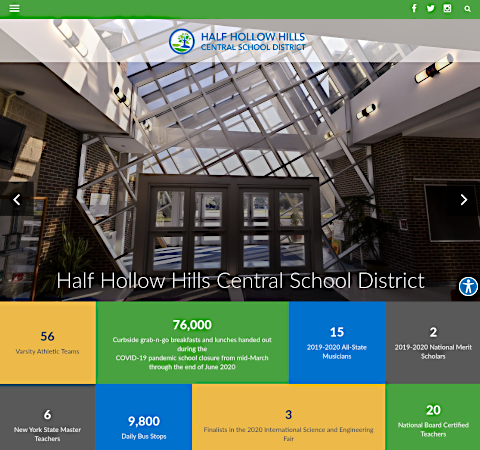The width and height of the screenshot is (480, 450).
Task: Click the CENTRAL SCHOOL DISTRICT subtitle text
Action: [253, 47]
